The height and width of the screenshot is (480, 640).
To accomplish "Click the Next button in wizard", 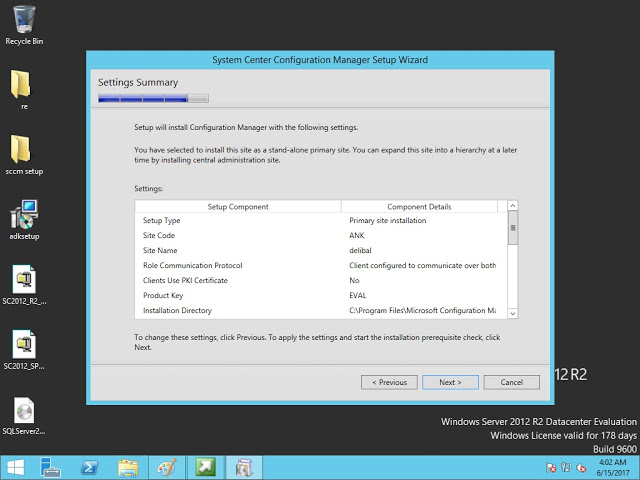I will 450,382.
